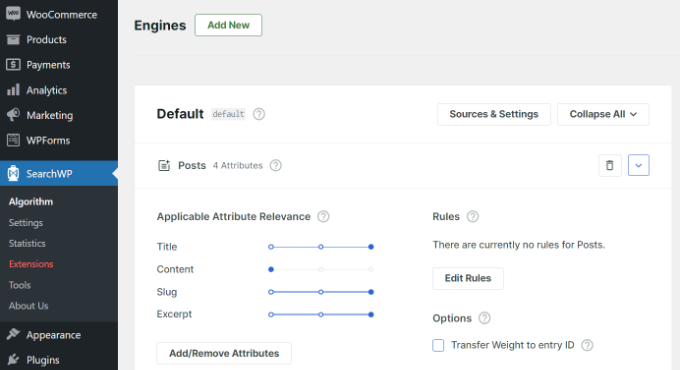Click the Payments dollar icon

pos(13,65)
